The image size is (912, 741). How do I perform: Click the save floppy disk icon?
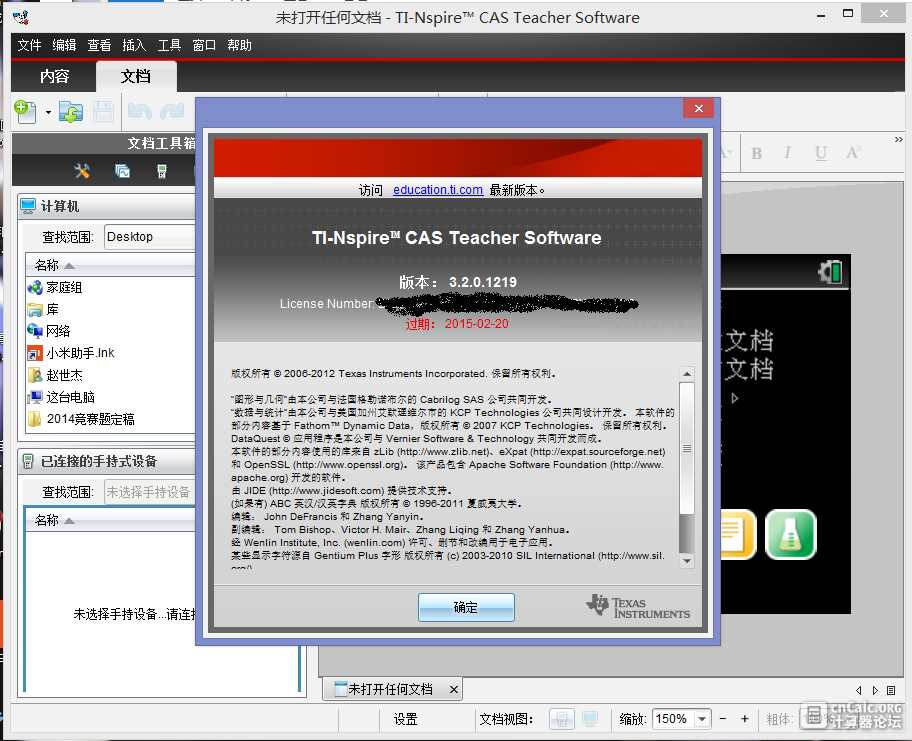[103, 112]
